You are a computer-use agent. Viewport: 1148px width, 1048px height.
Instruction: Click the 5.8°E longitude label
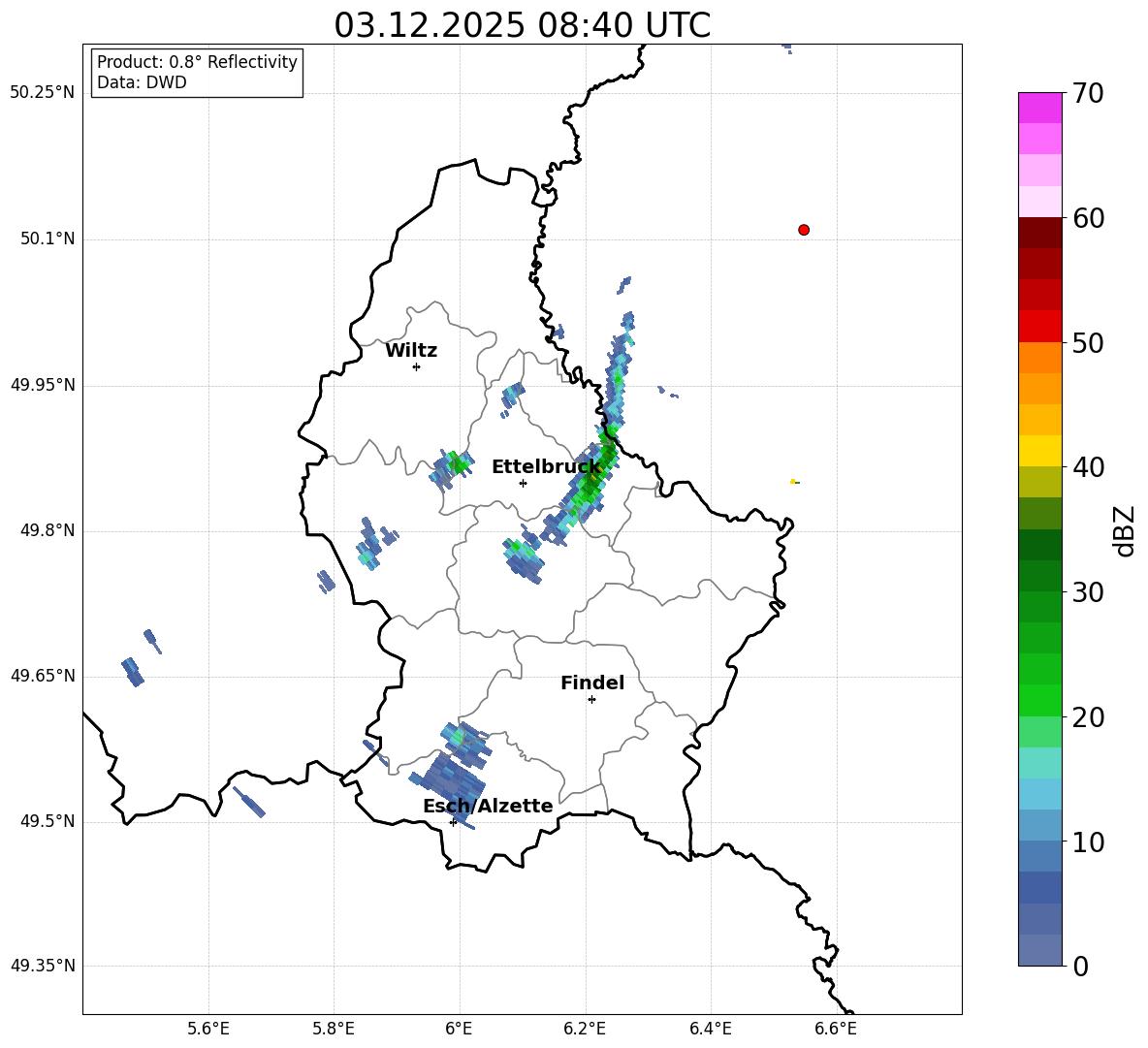click(334, 1029)
